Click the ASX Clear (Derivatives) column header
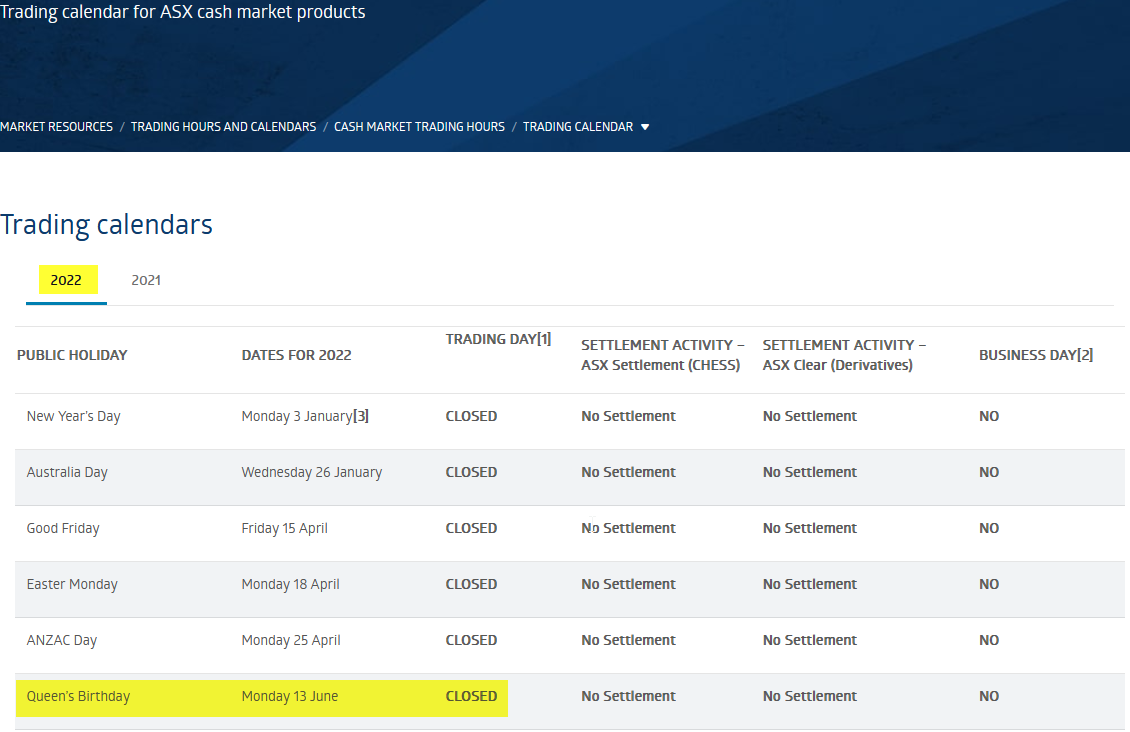The height and width of the screenshot is (732, 1130). [x=844, y=355]
